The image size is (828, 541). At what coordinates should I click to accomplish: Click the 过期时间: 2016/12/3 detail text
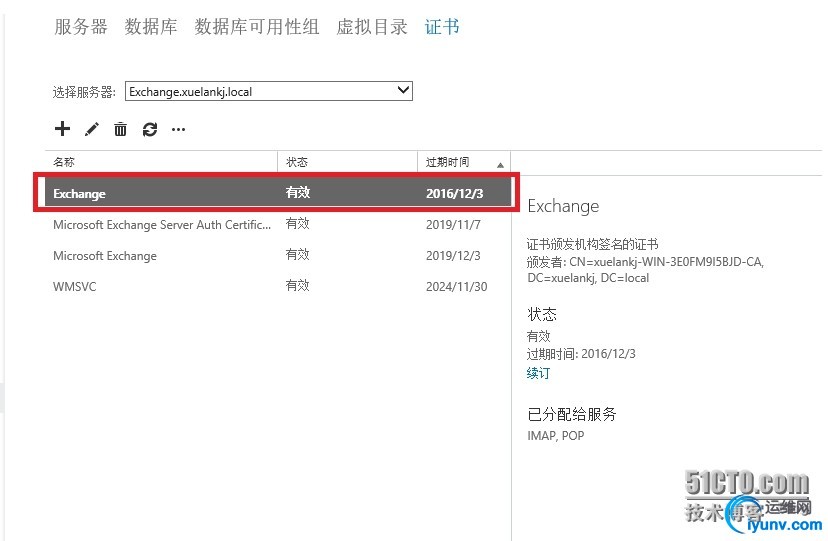[581, 354]
